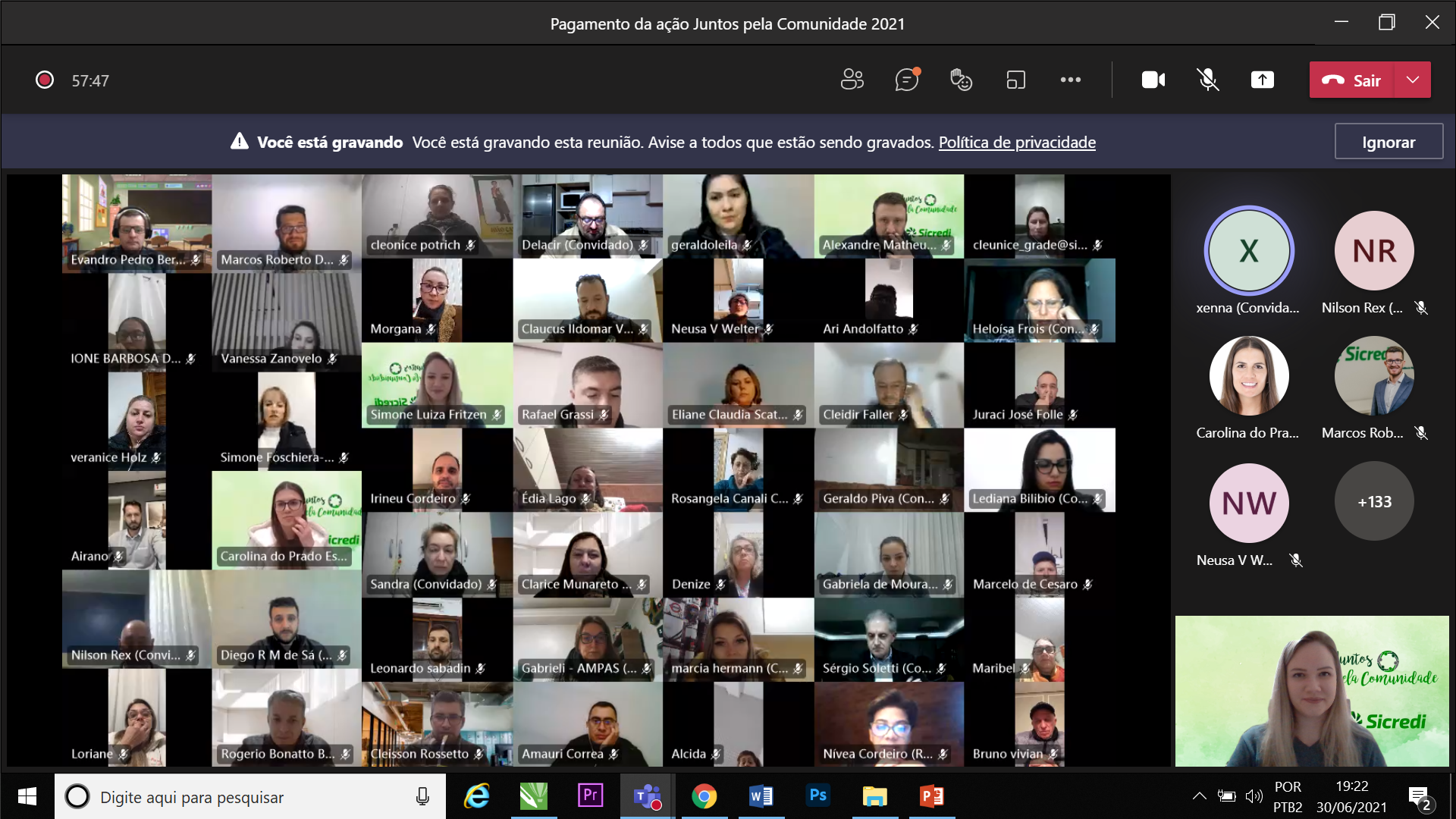Open raise hand reactions menu
The image size is (1456, 819).
point(961,80)
